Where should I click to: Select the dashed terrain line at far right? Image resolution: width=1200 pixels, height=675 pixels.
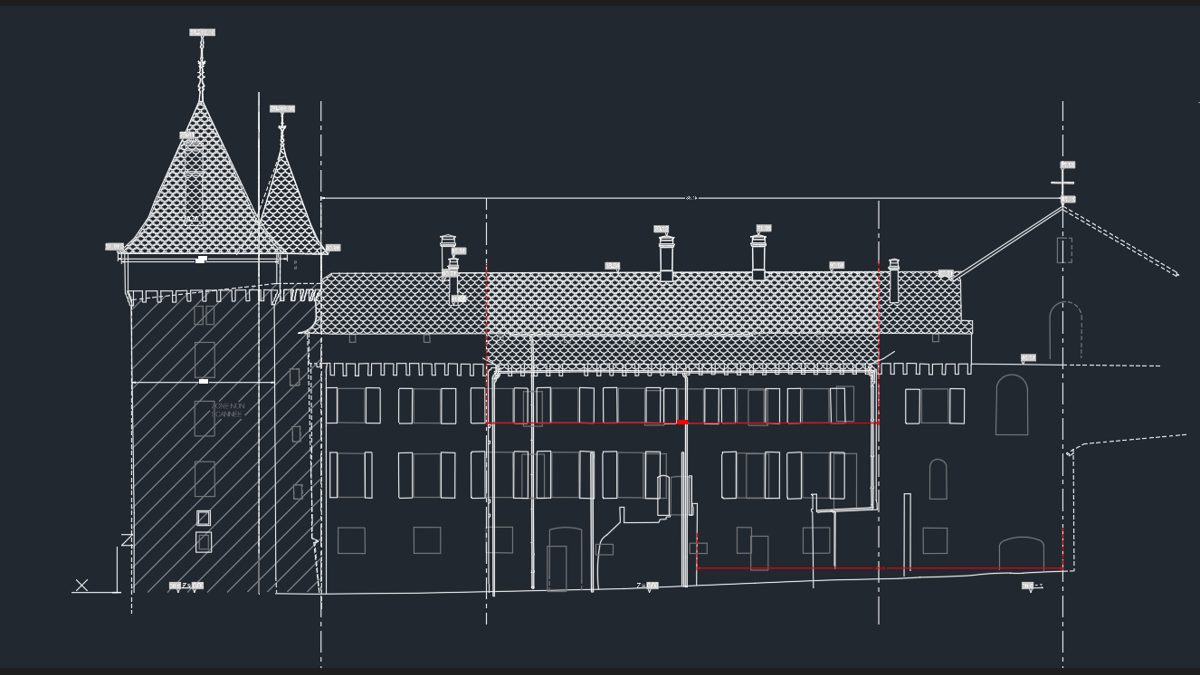click(1150, 440)
